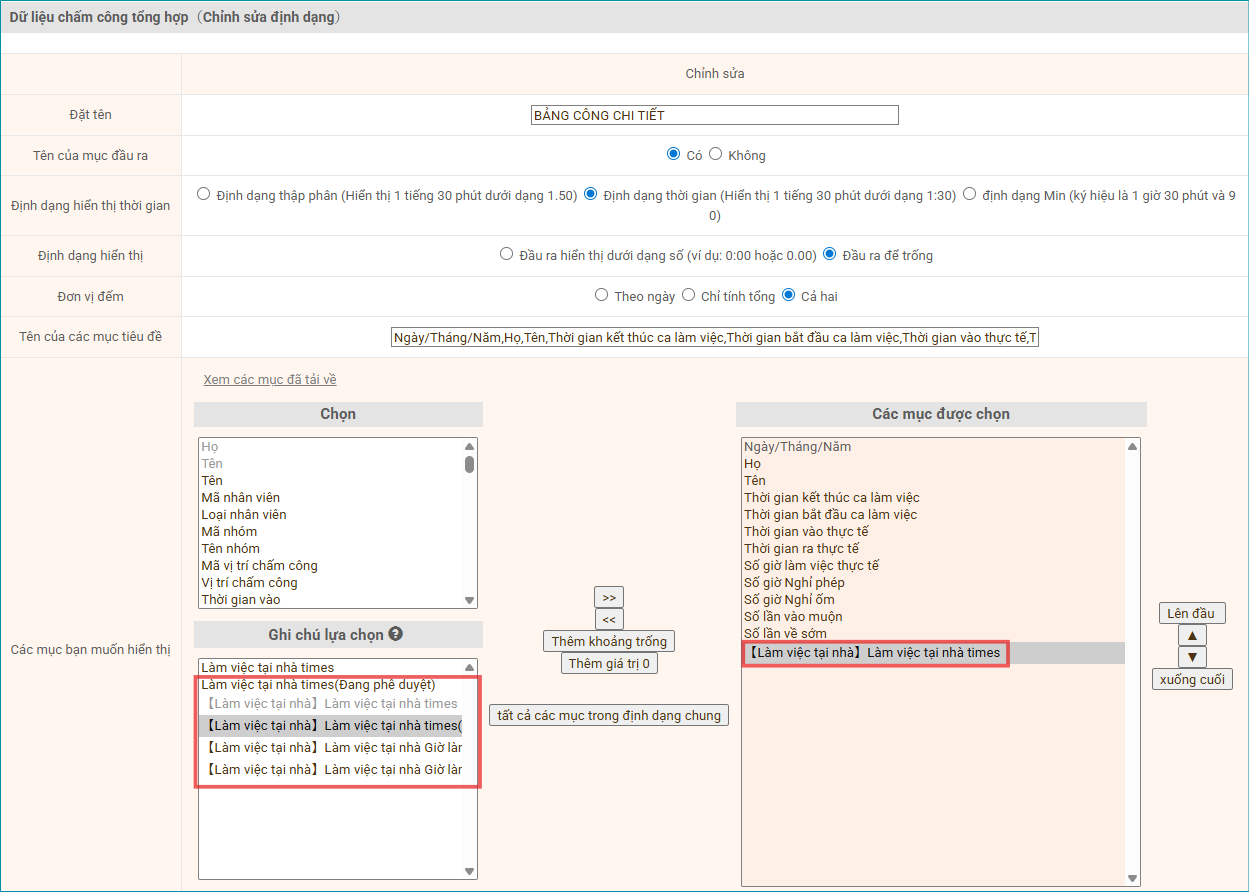This screenshot has height=892, width=1249.
Task: Click the << remove-from-selected button
Action: [x=609, y=619]
